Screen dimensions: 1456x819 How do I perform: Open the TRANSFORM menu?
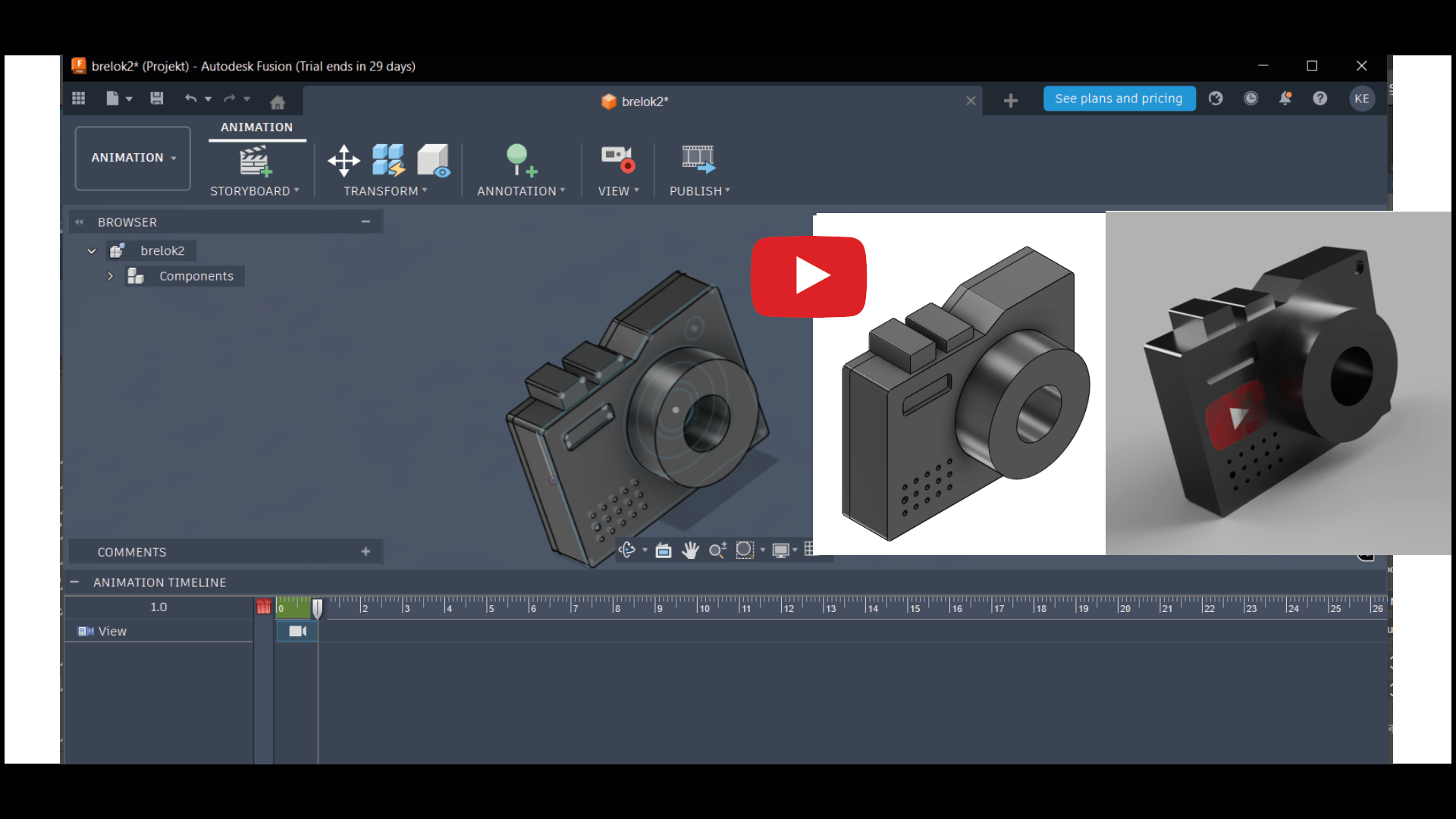coord(385,191)
